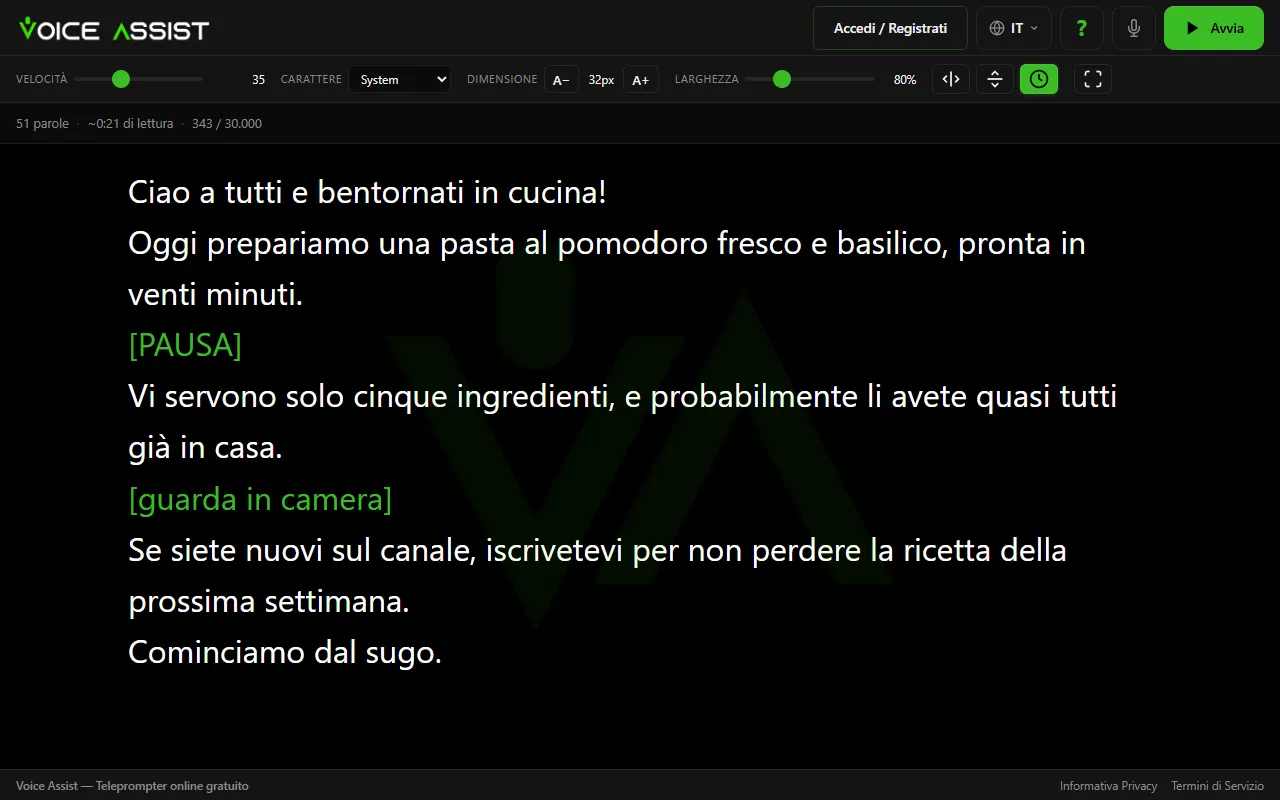1280x800 pixels.
Task: Click the globe language icon
Action: pyautogui.click(x=996, y=28)
